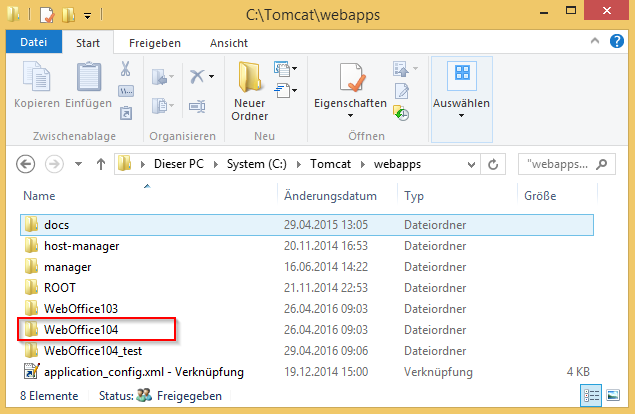Click the delete X icon
Screen dimensions: 635x414
[197, 76]
